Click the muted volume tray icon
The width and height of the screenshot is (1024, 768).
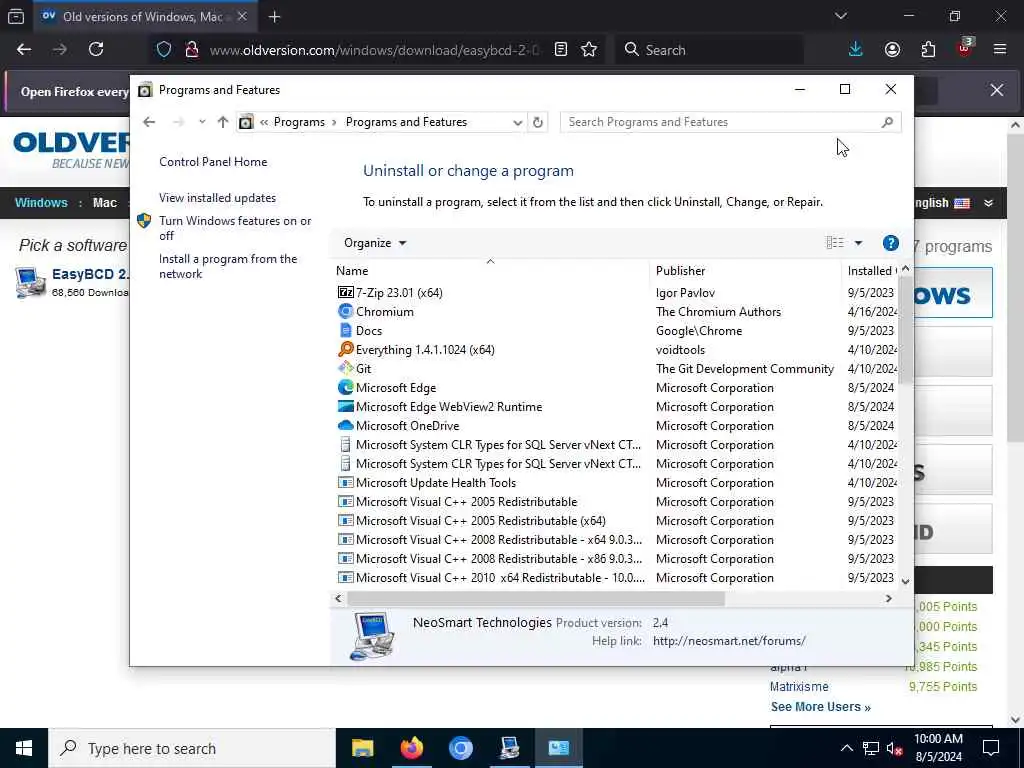[x=894, y=748]
